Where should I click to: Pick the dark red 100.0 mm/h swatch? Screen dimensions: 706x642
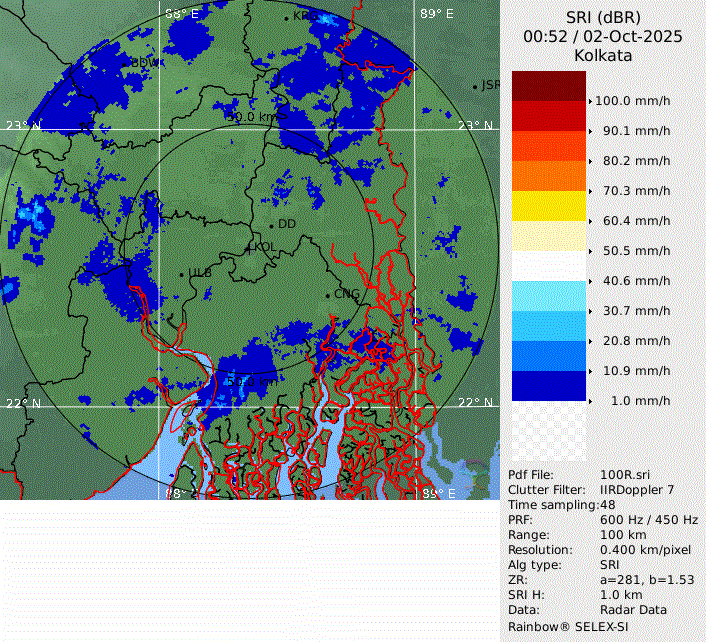point(548,86)
